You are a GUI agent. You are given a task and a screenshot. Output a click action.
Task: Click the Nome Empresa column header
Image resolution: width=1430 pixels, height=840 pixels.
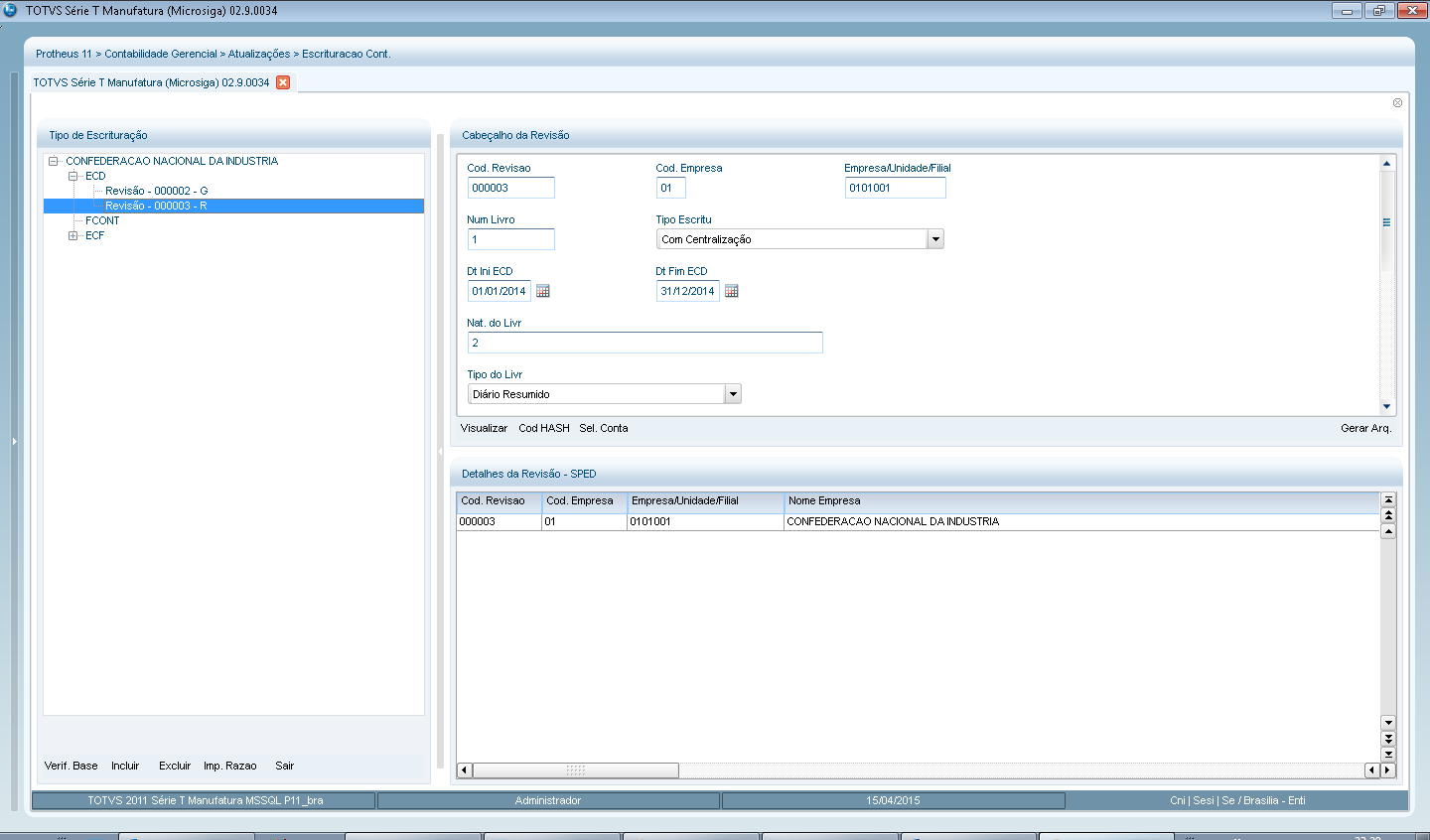(x=1082, y=501)
